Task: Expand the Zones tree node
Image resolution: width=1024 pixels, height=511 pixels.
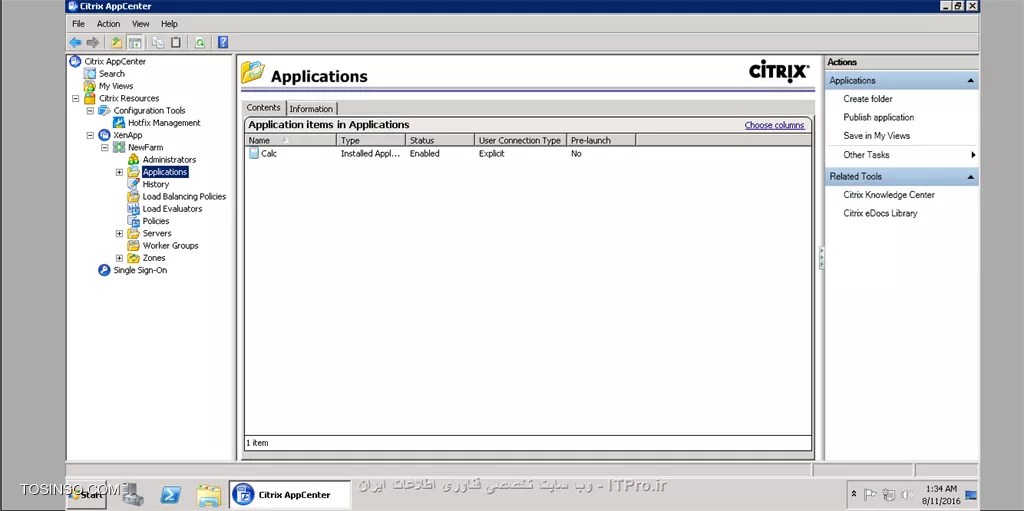Action: click(x=119, y=258)
